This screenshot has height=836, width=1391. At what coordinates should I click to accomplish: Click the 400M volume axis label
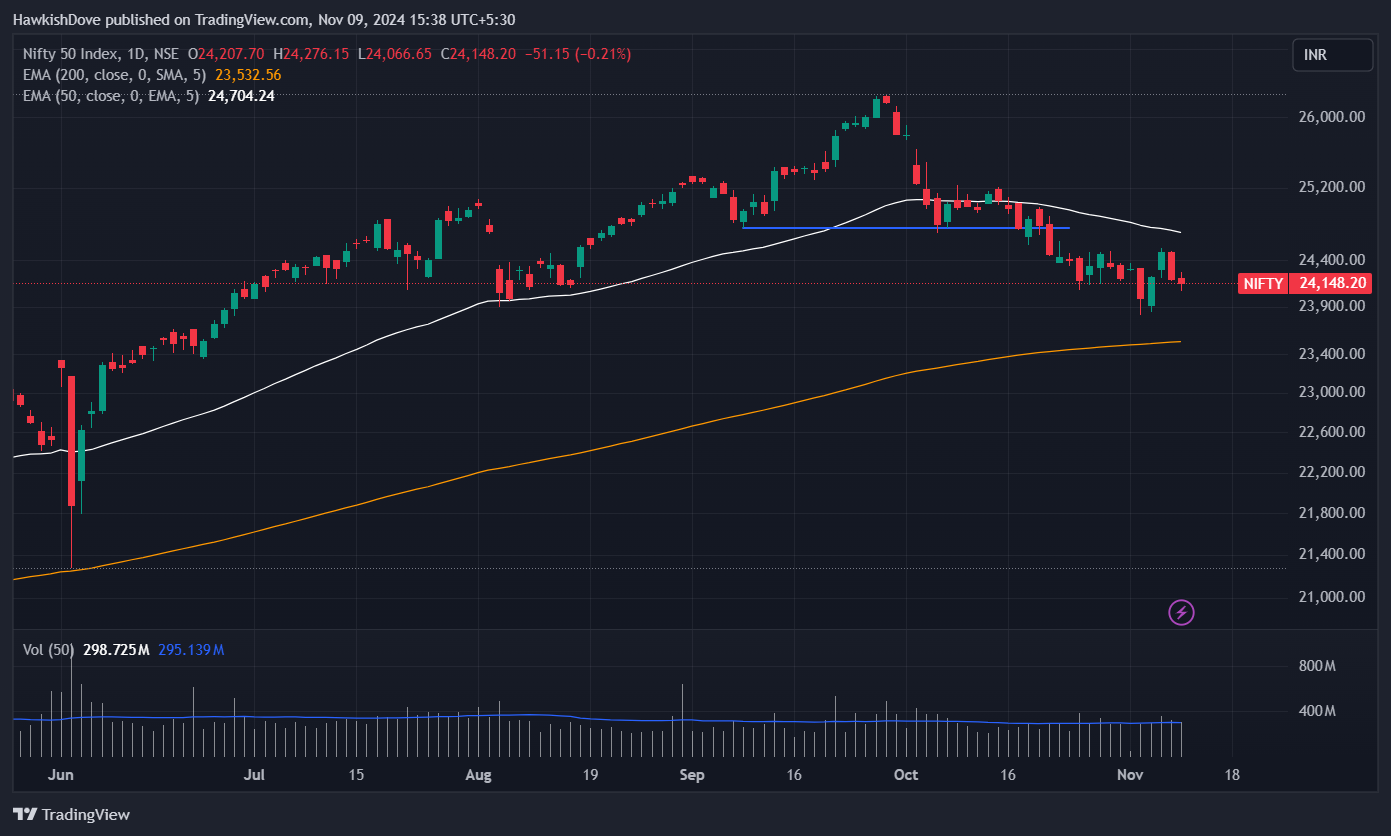1317,712
